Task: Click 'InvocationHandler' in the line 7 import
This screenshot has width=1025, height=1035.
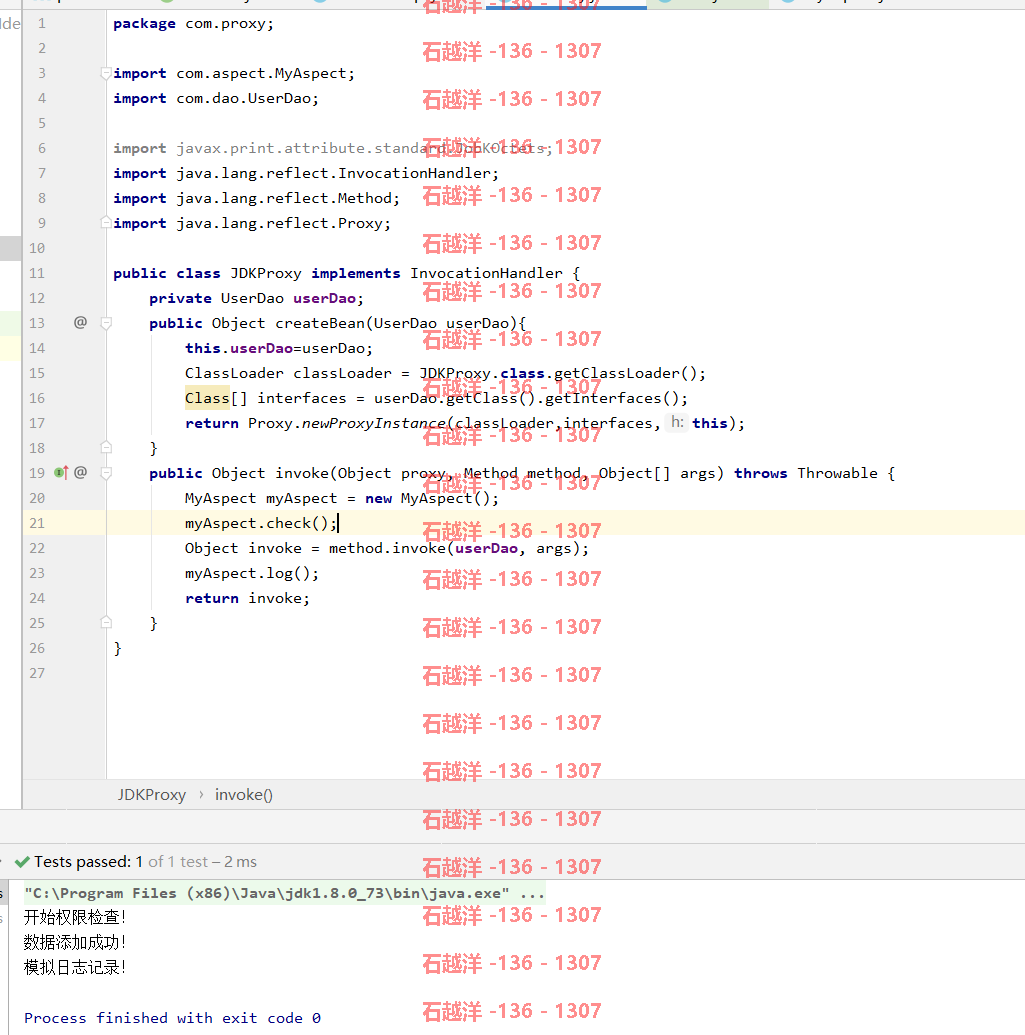Action: 414,174
